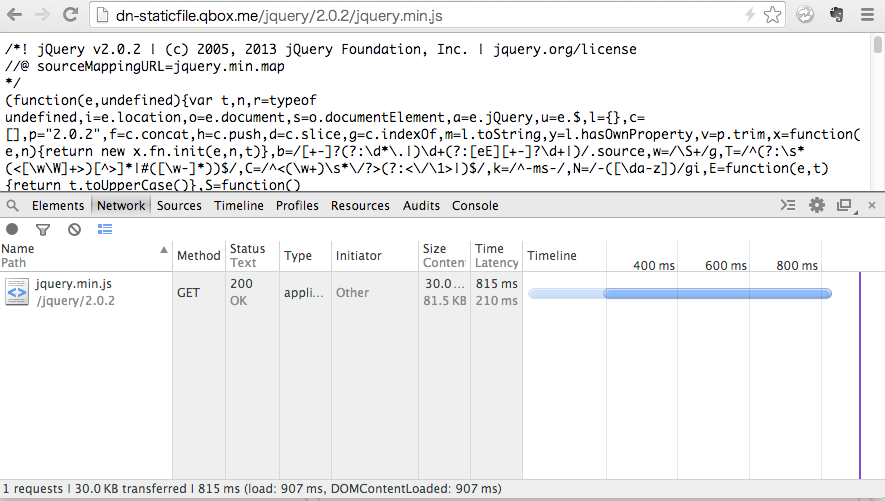Click the 800 ms timeline tick label
Screen dimensions: 885x501
[797, 265]
